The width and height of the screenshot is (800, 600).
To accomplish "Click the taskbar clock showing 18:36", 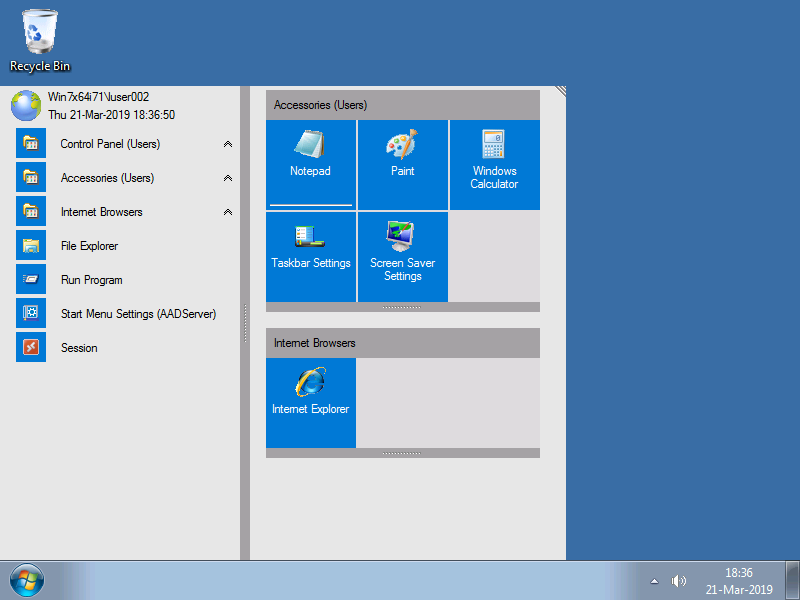I will pos(739,581).
